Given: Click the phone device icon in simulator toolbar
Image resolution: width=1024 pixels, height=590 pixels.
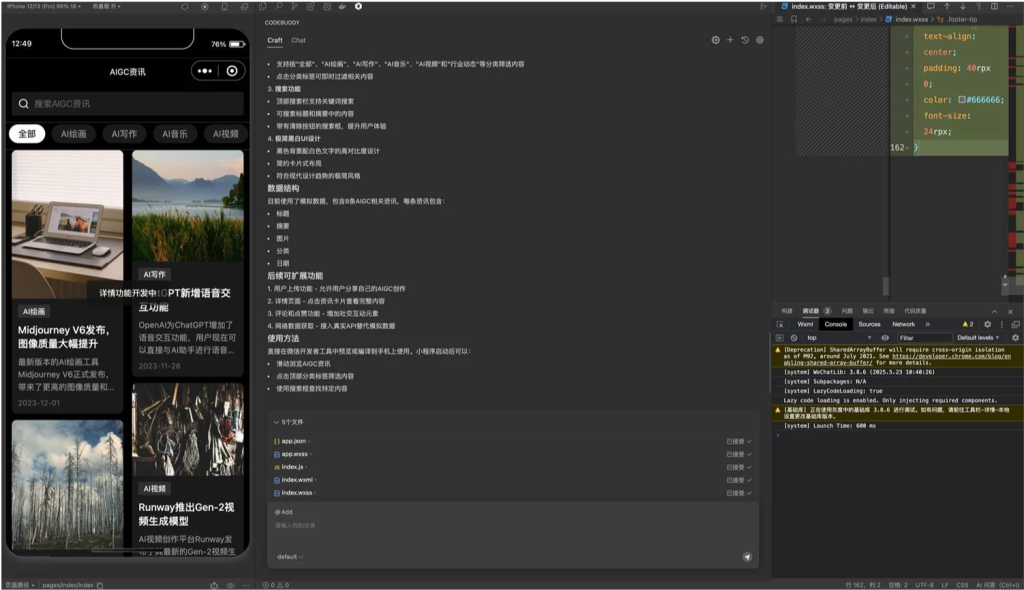Looking at the screenshot, I should (x=224, y=7).
